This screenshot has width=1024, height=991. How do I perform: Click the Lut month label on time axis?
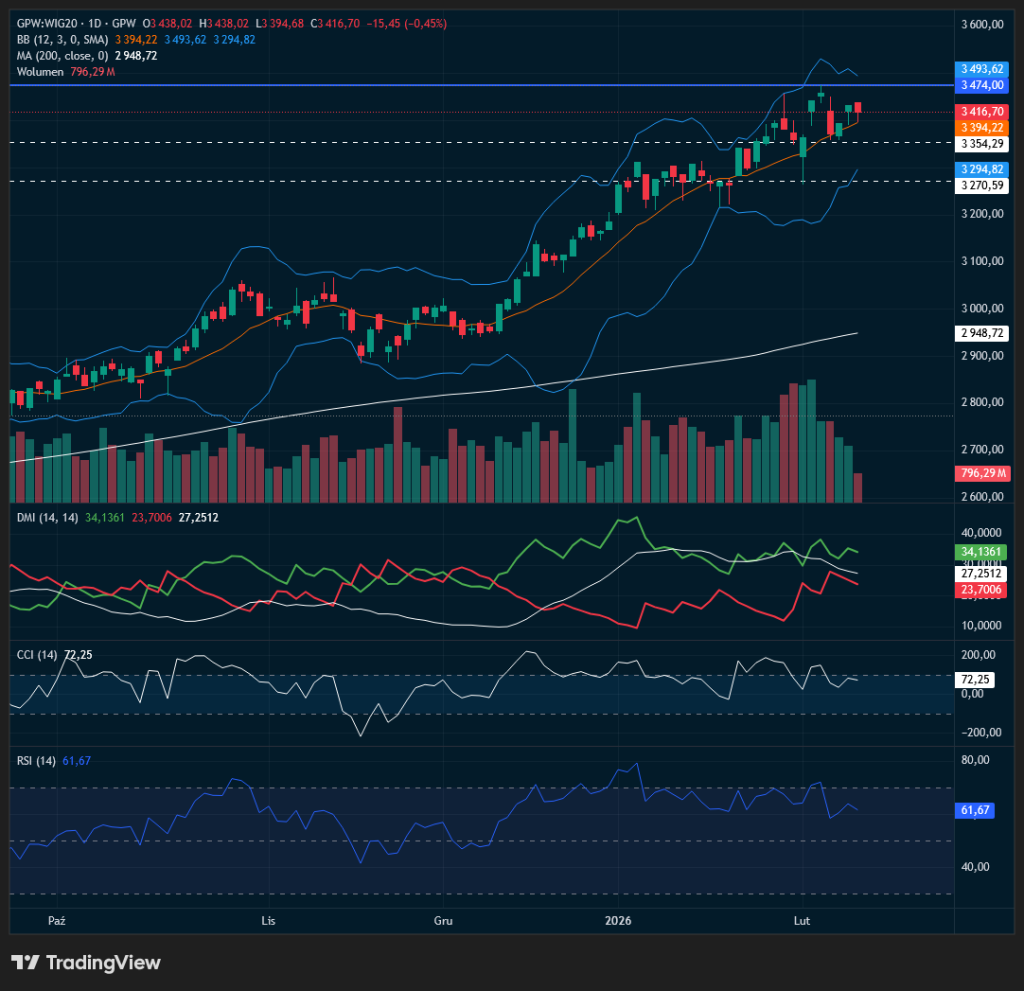801,919
